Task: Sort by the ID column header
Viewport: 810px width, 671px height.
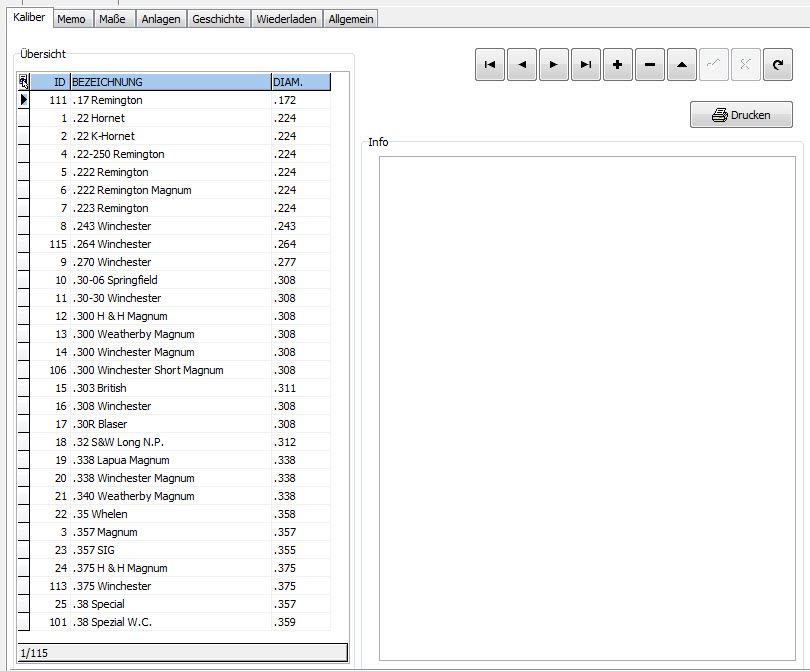Action: click(51, 82)
